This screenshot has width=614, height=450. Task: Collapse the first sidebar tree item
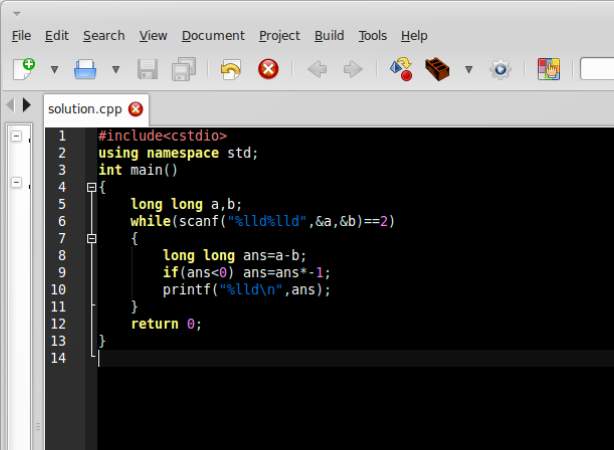16,136
